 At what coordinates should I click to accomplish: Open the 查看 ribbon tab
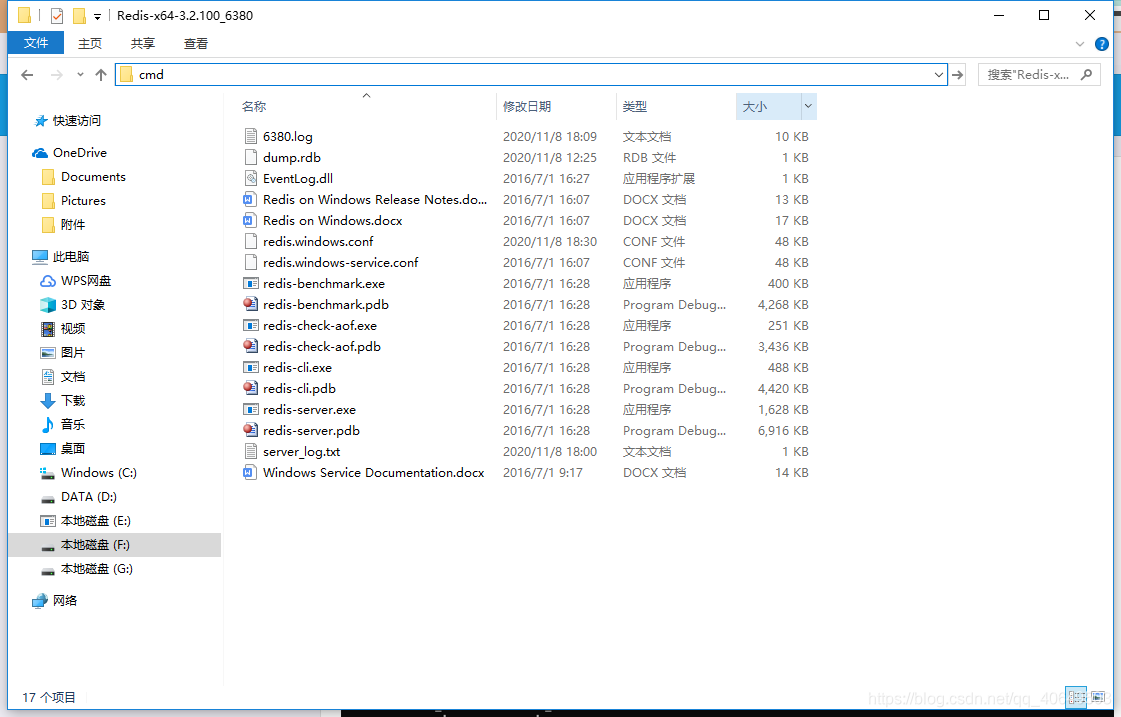click(x=196, y=44)
